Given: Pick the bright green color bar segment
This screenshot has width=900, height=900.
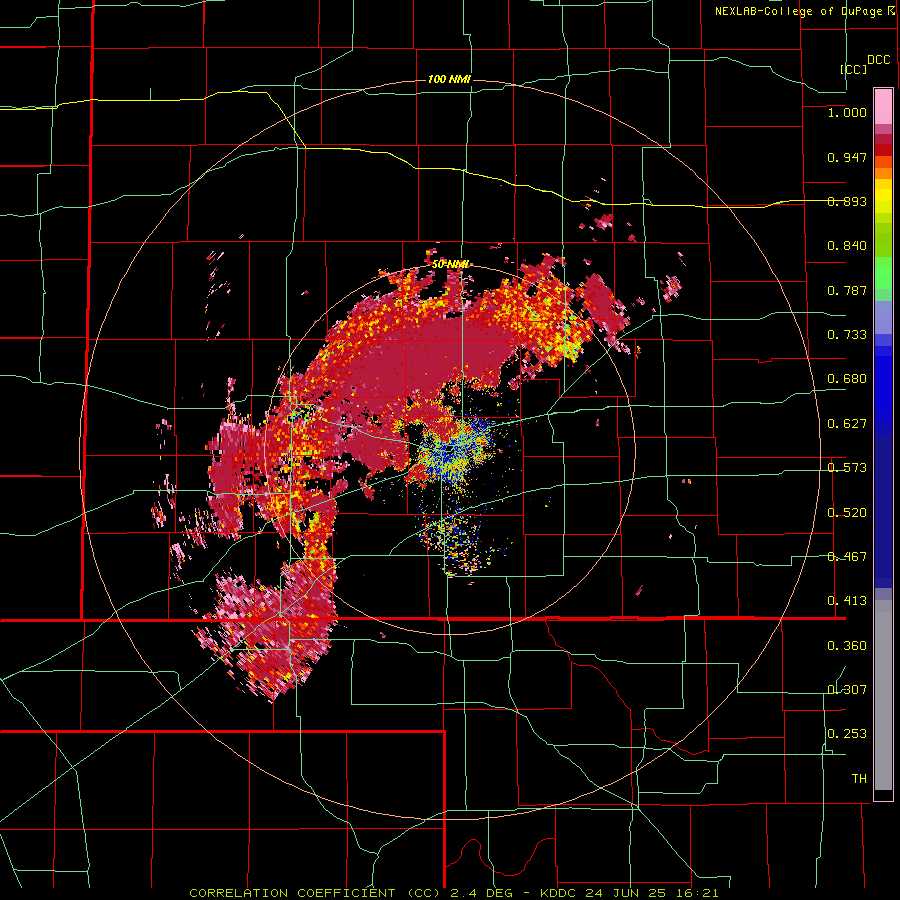Looking at the screenshot, I should 883,273.
